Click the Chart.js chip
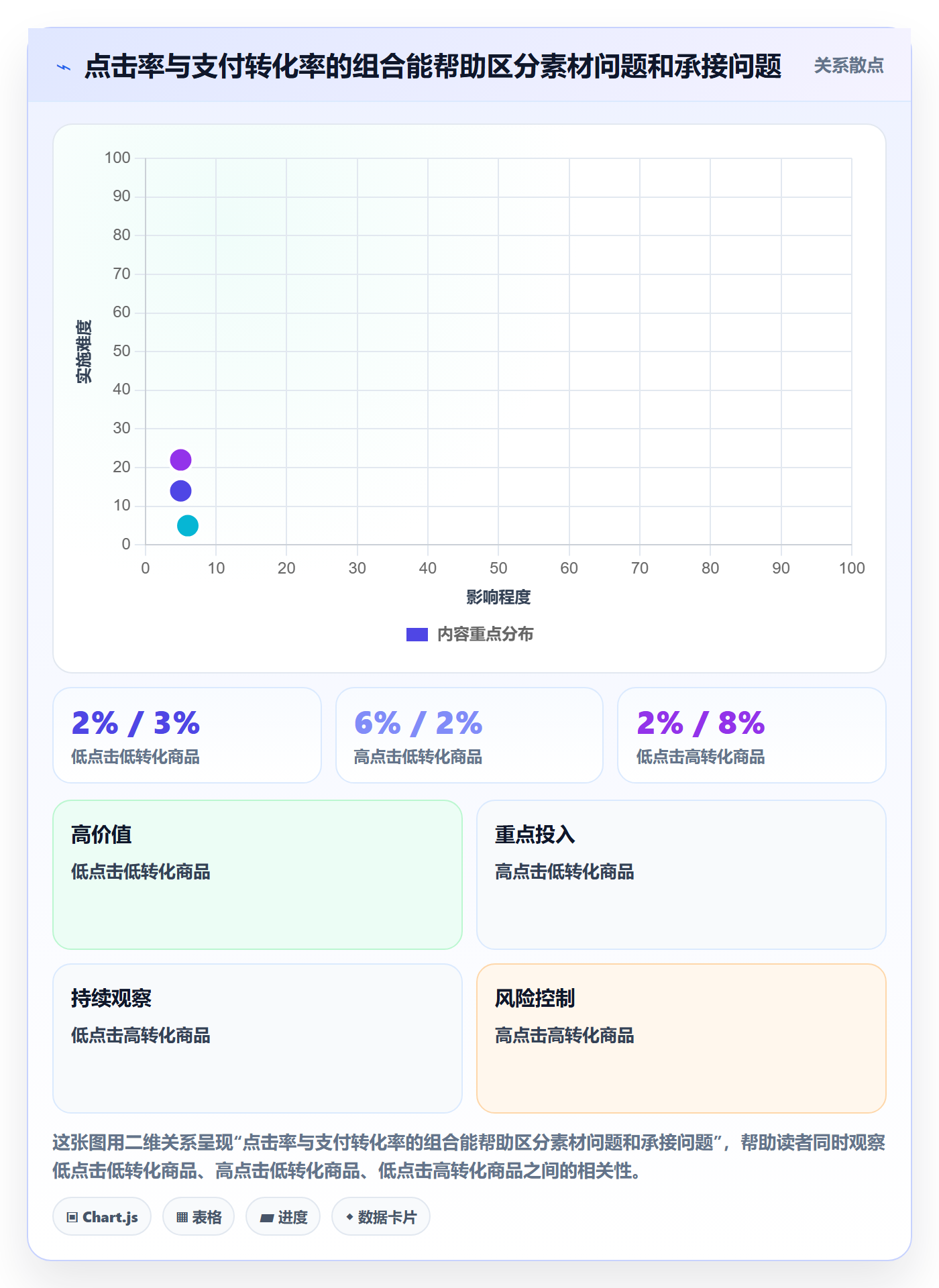This screenshot has width=939, height=1288. click(102, 1217)
